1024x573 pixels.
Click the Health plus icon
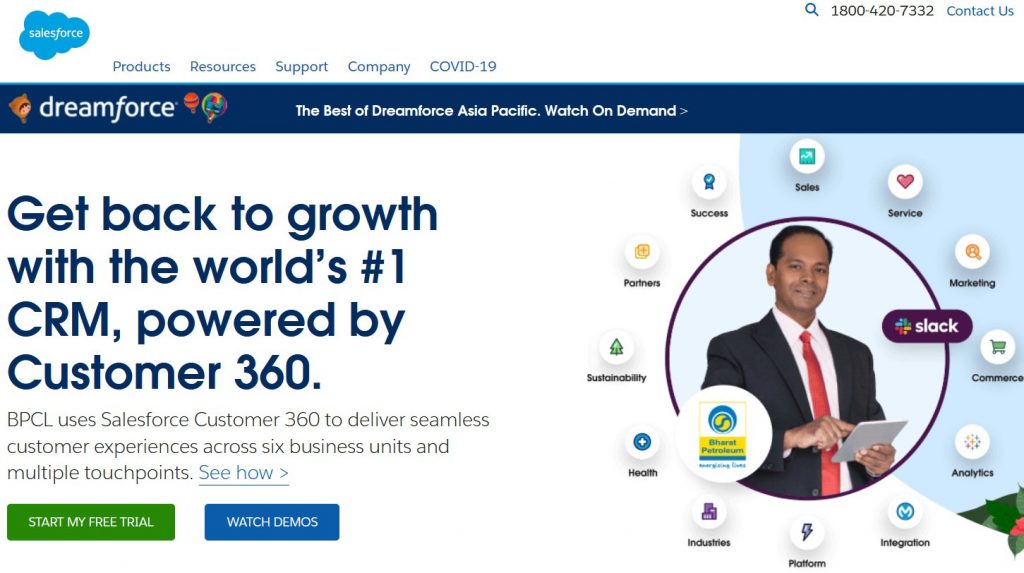643,442
